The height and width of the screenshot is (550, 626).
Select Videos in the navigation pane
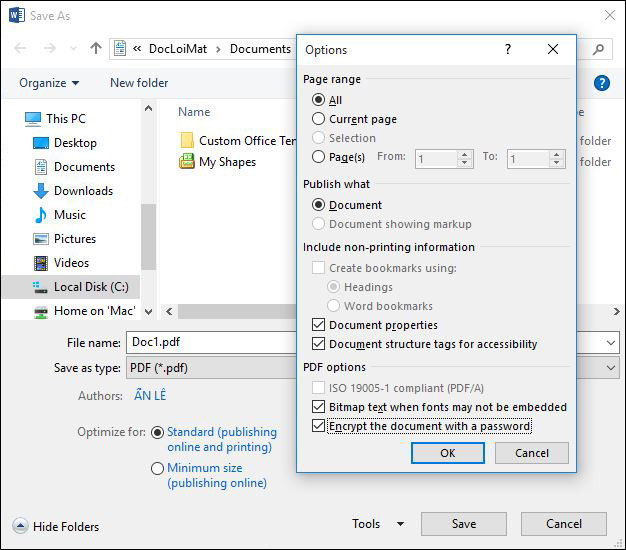click(71, 263)
